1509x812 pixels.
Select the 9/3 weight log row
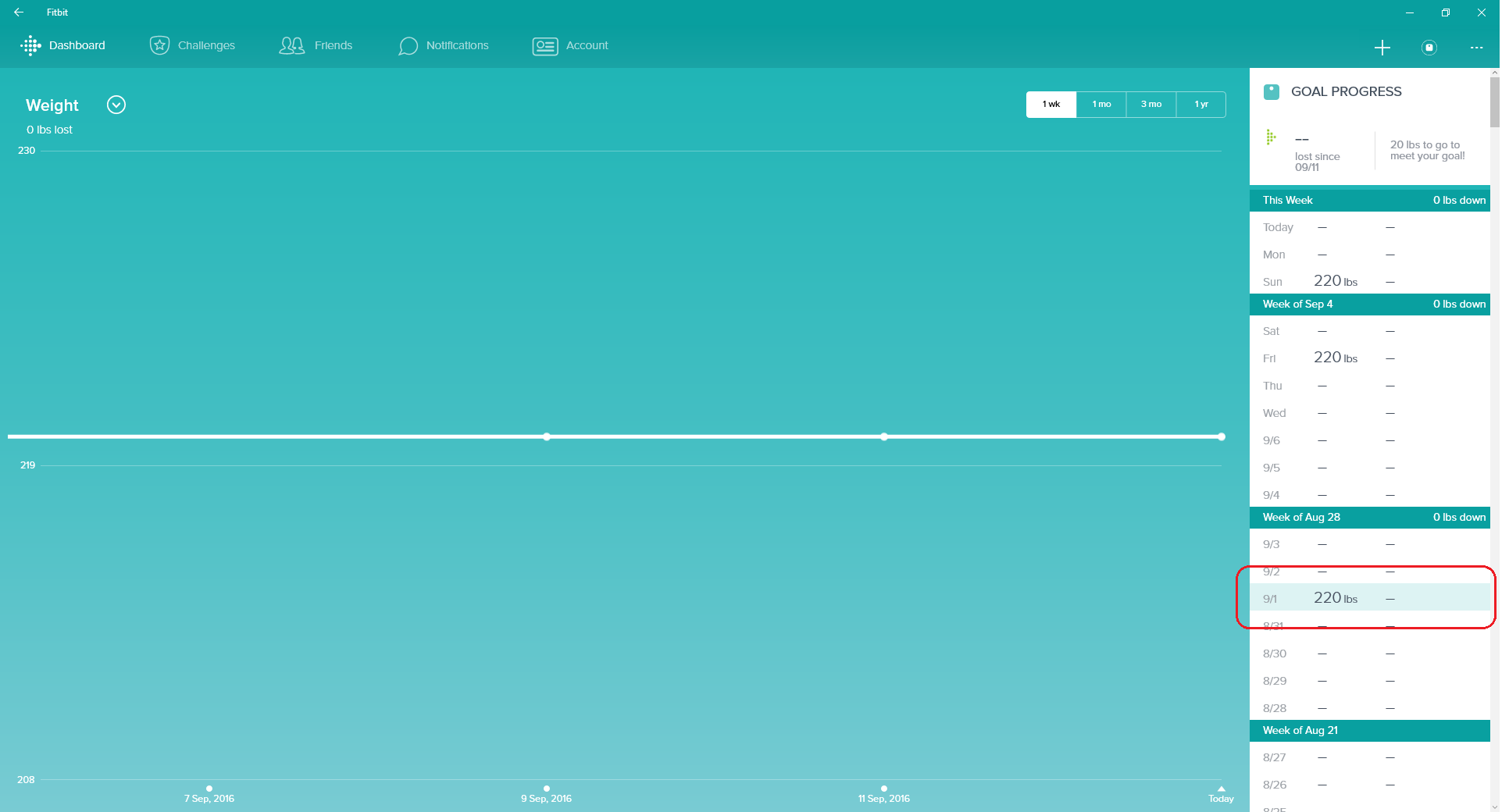pos(1369,544)
